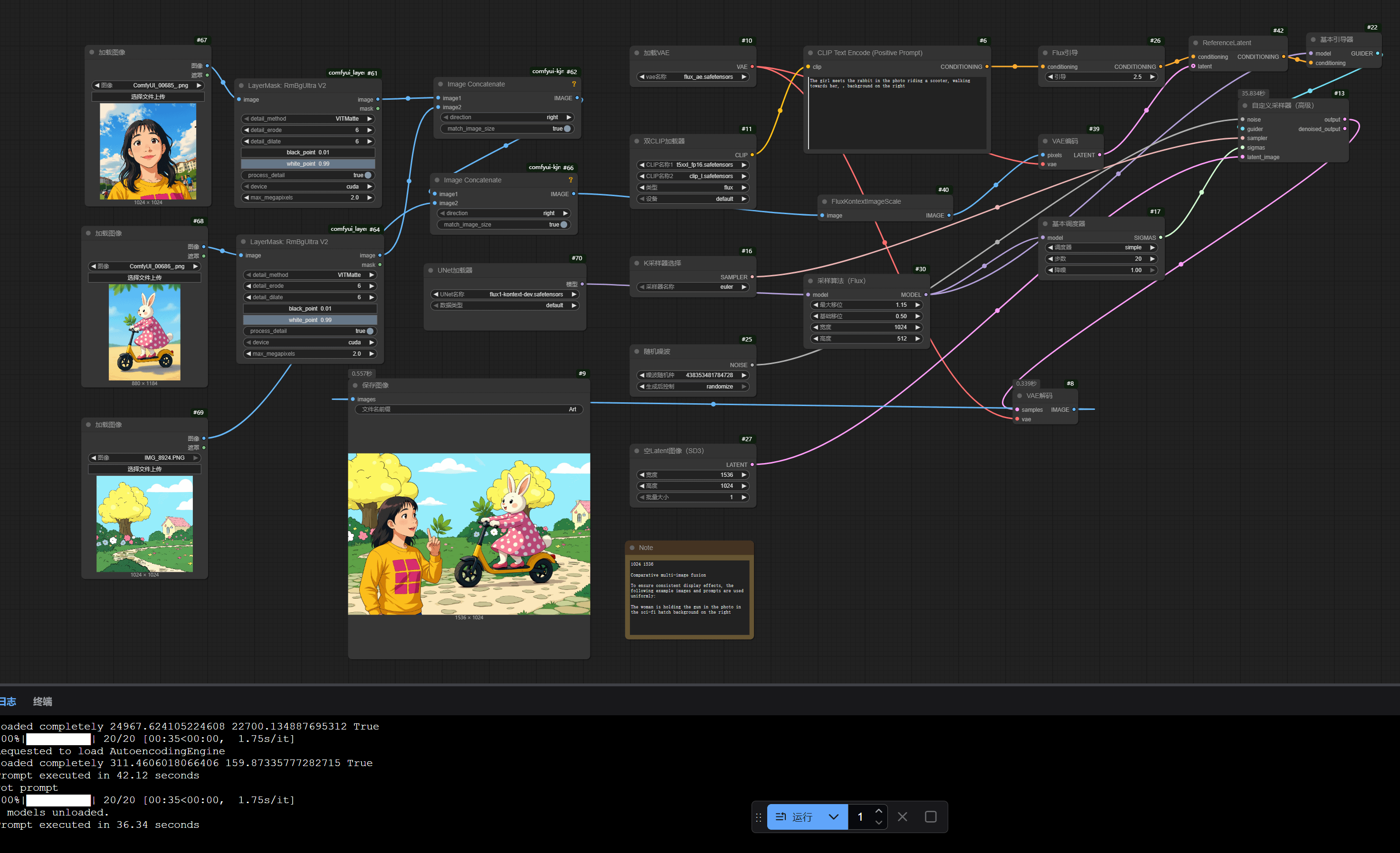Decrease 宽度 1536 value arrow
The width and height of the screenshot is (1400, 853).
tap(641, 475)
